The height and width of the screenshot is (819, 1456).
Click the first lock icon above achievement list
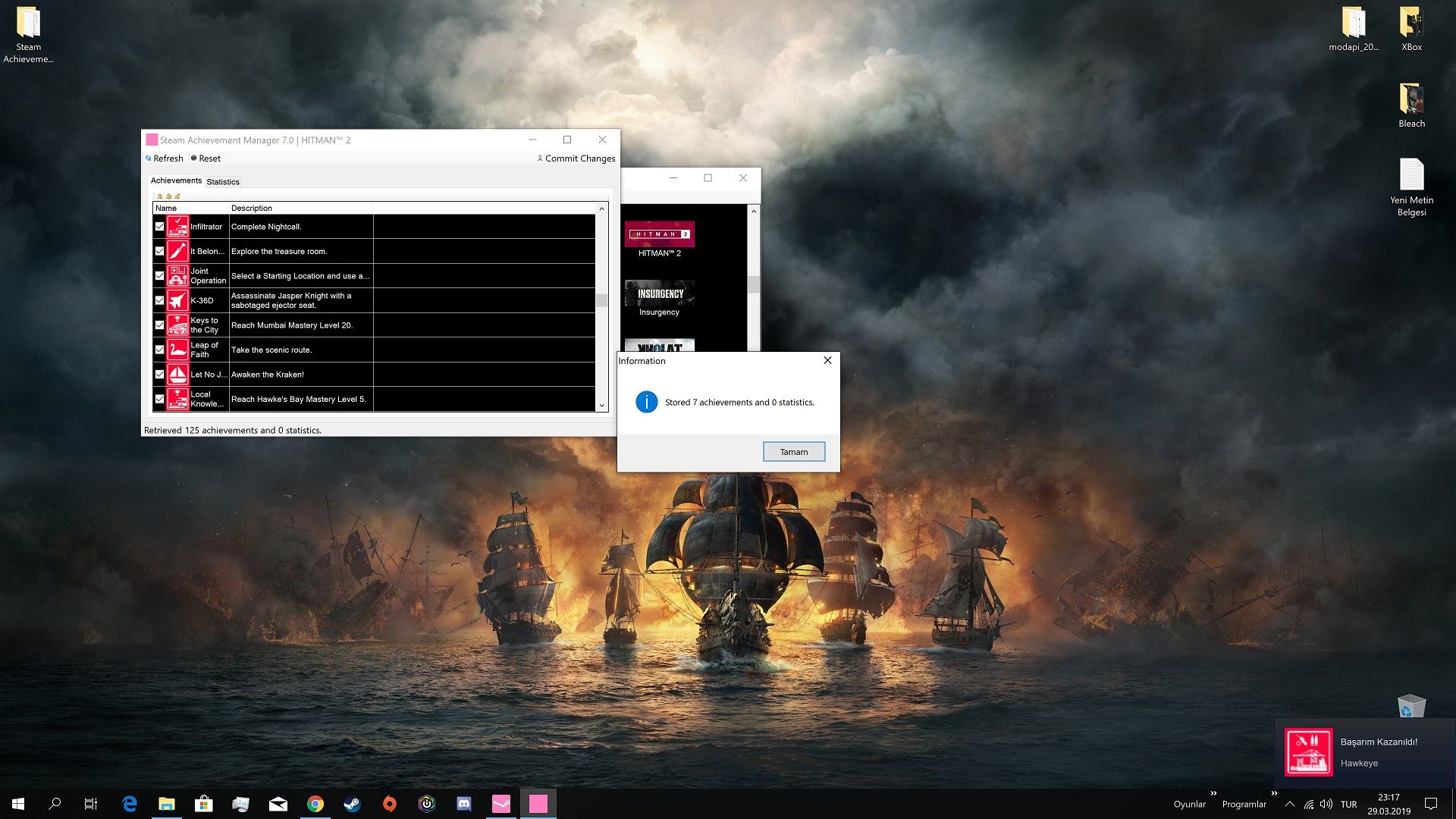(159, 196)
